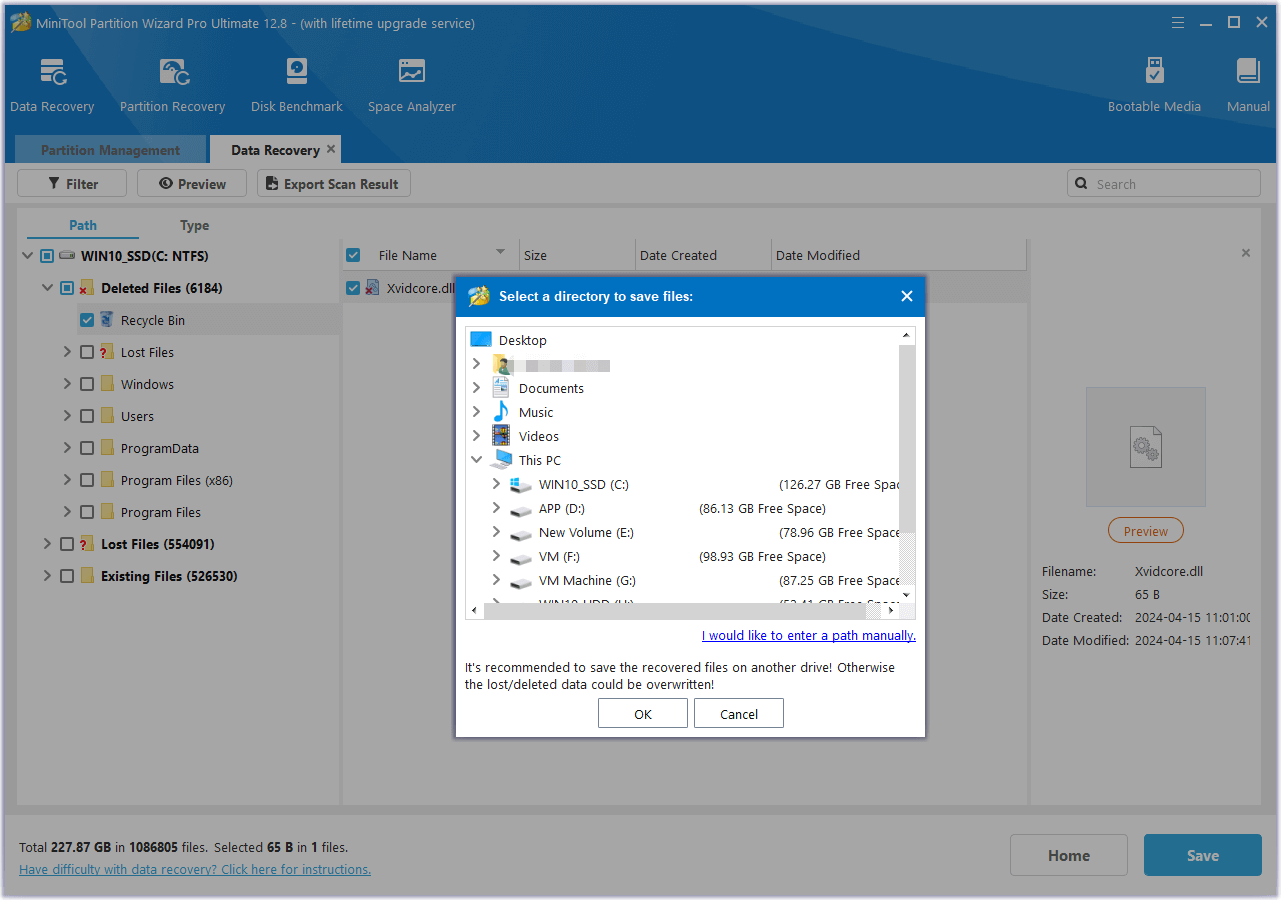
Task: Open the Bootable Media tool
Action: 1154,73
